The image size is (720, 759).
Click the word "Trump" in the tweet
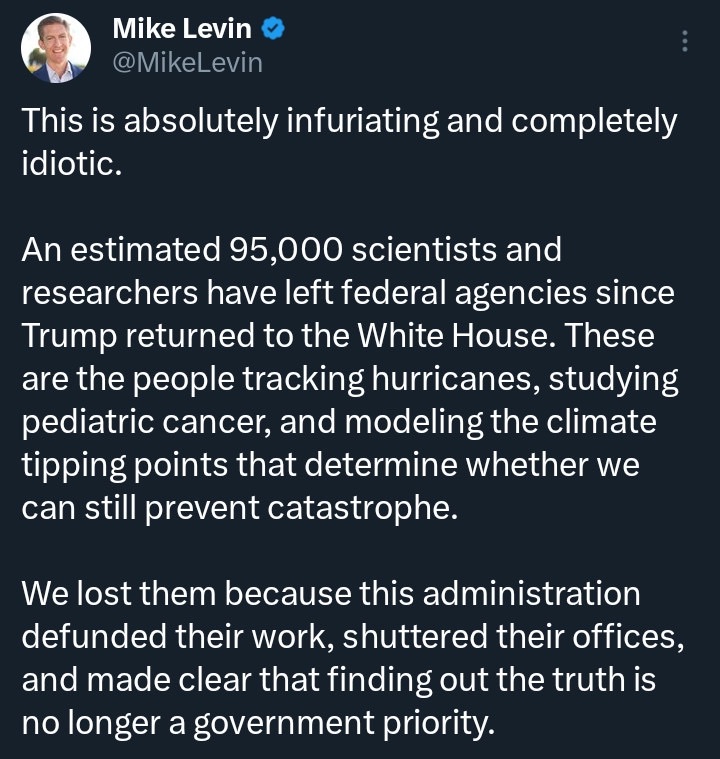[x=63, y=336]
